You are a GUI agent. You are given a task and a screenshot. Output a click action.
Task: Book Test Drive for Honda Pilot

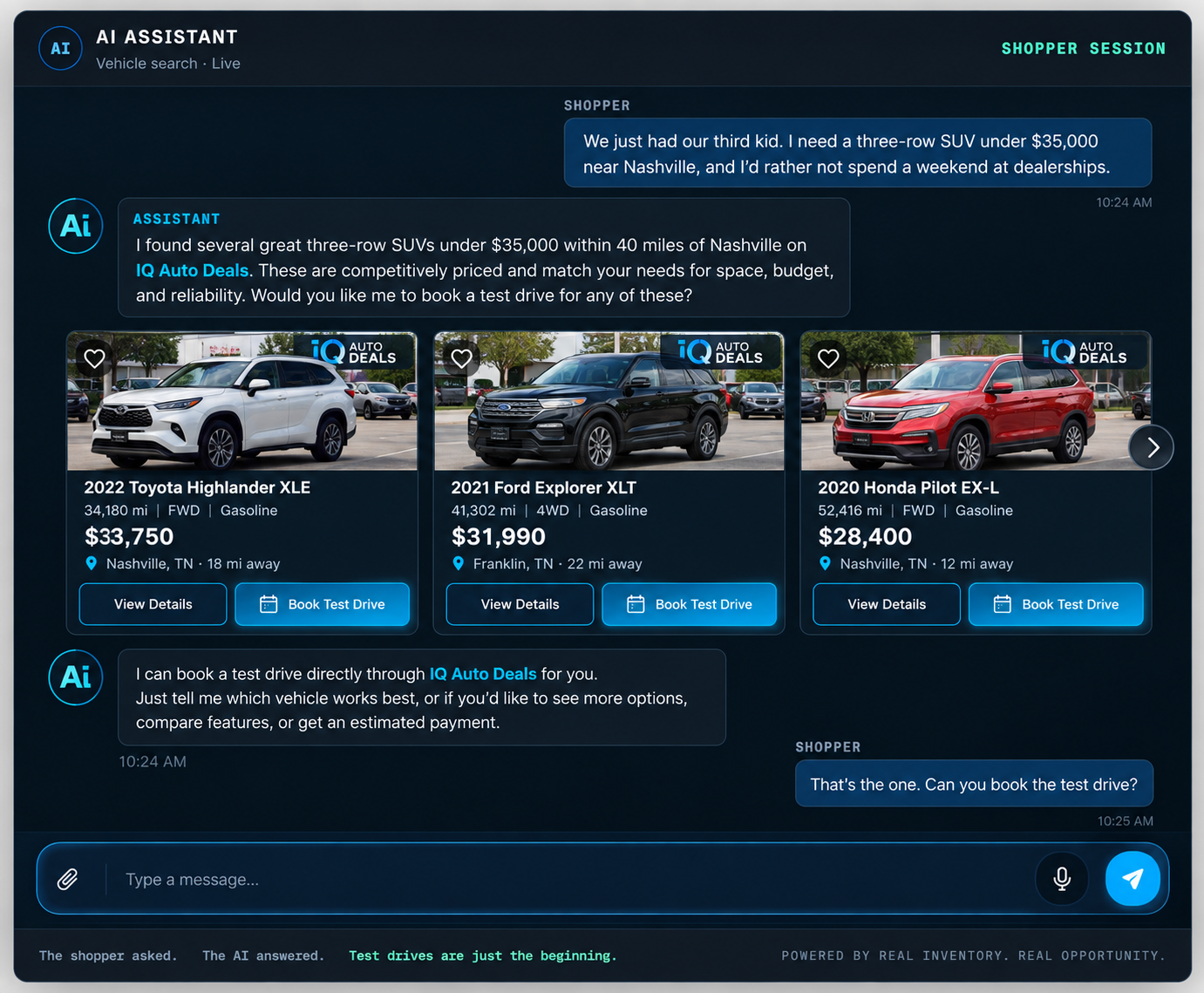(x=1056, y=604)
